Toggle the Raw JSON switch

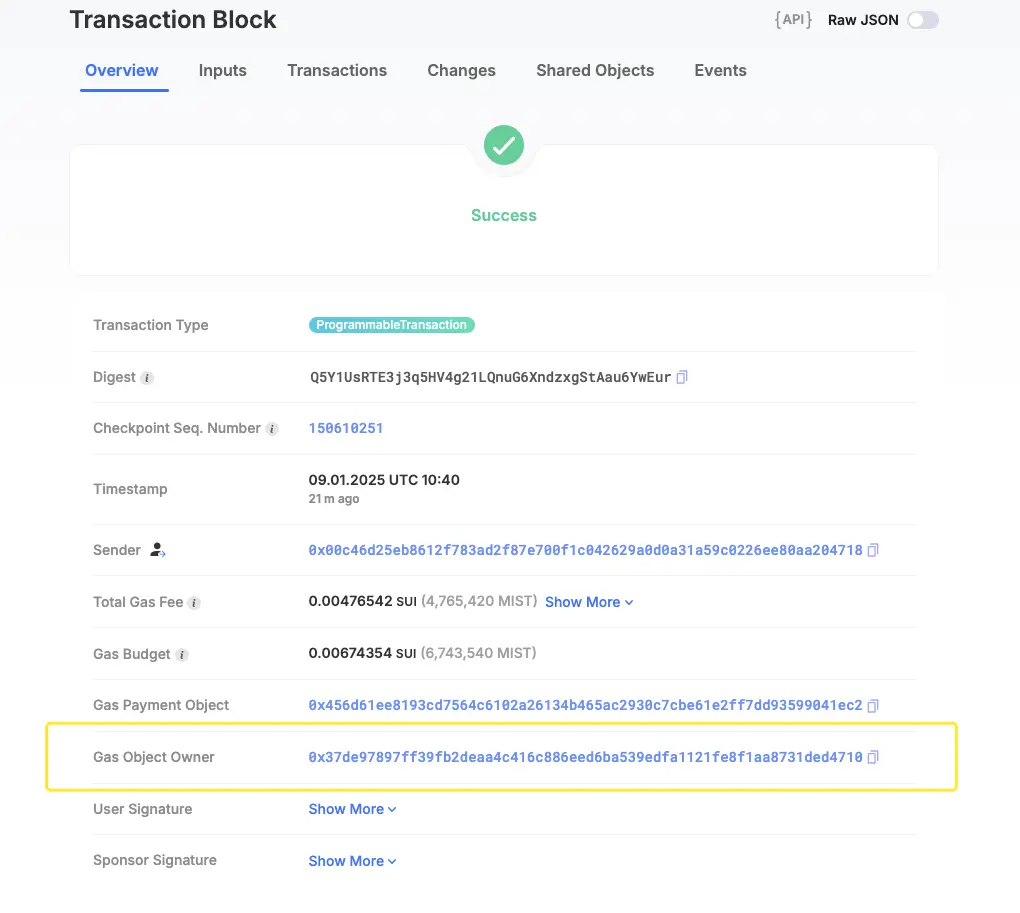click(x=923, y=20)
